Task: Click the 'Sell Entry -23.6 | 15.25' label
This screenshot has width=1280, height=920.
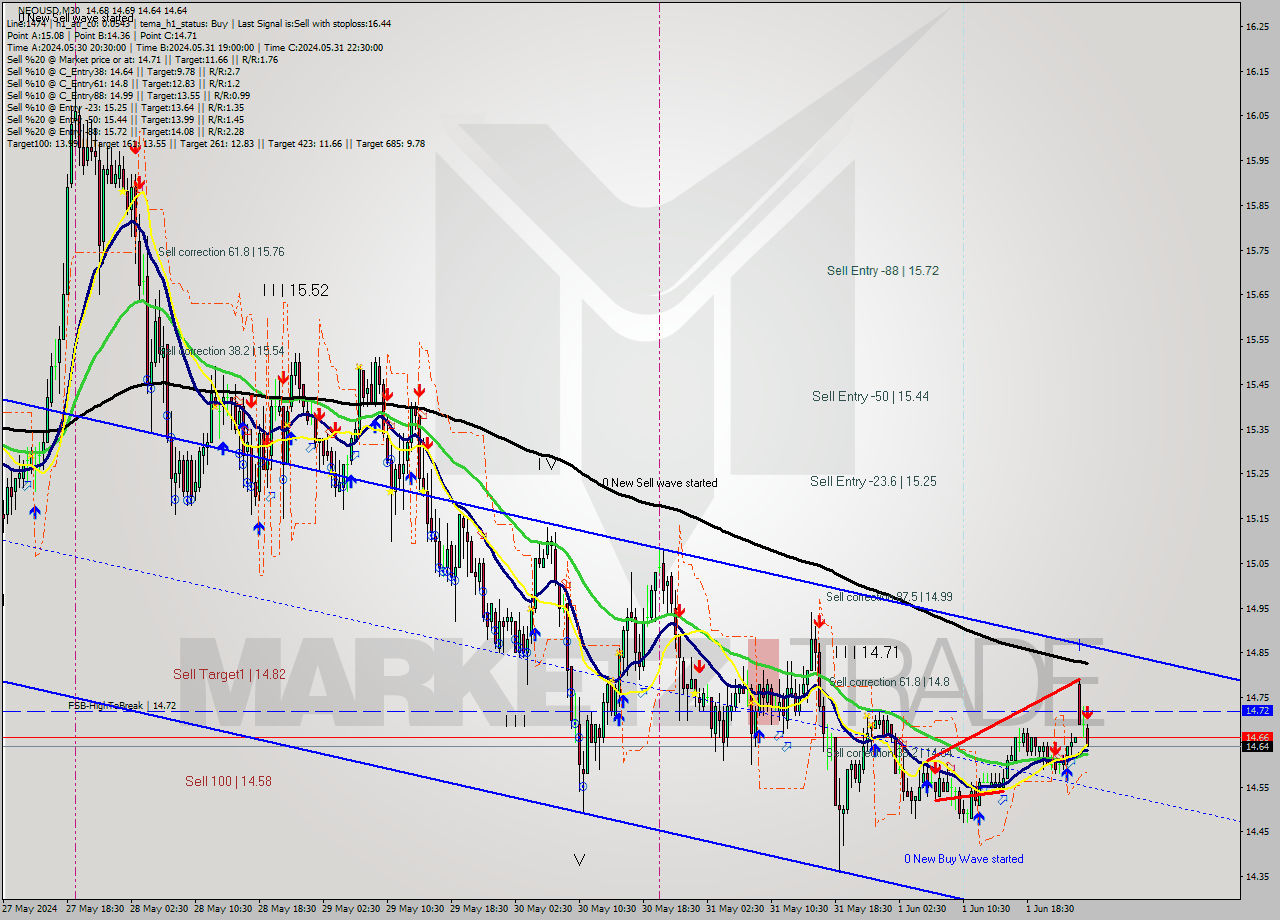Action: pyautogui.click(x=873, y=481)
